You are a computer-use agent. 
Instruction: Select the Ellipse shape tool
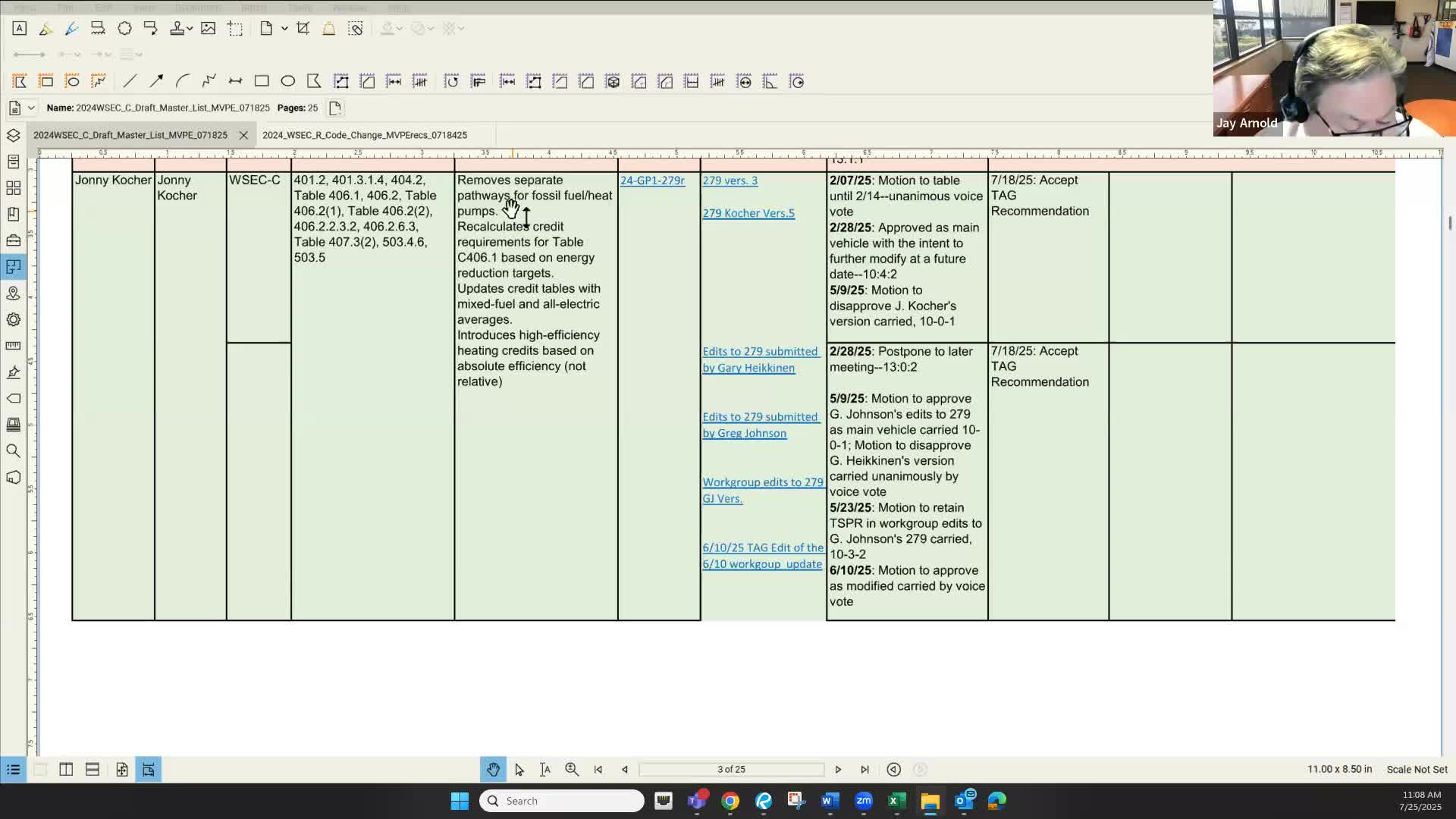coord(287,81)
